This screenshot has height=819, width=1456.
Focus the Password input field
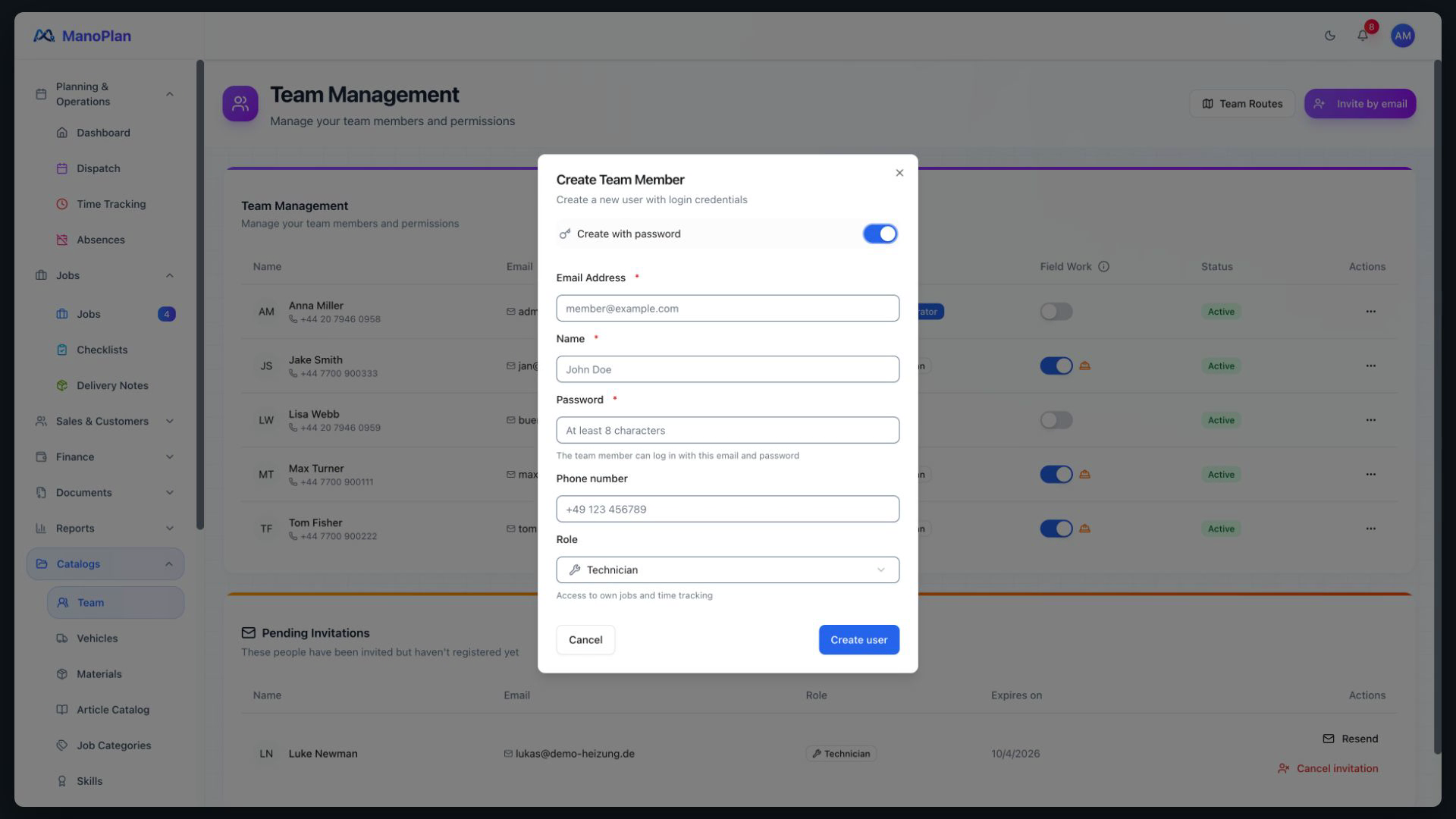727,430
